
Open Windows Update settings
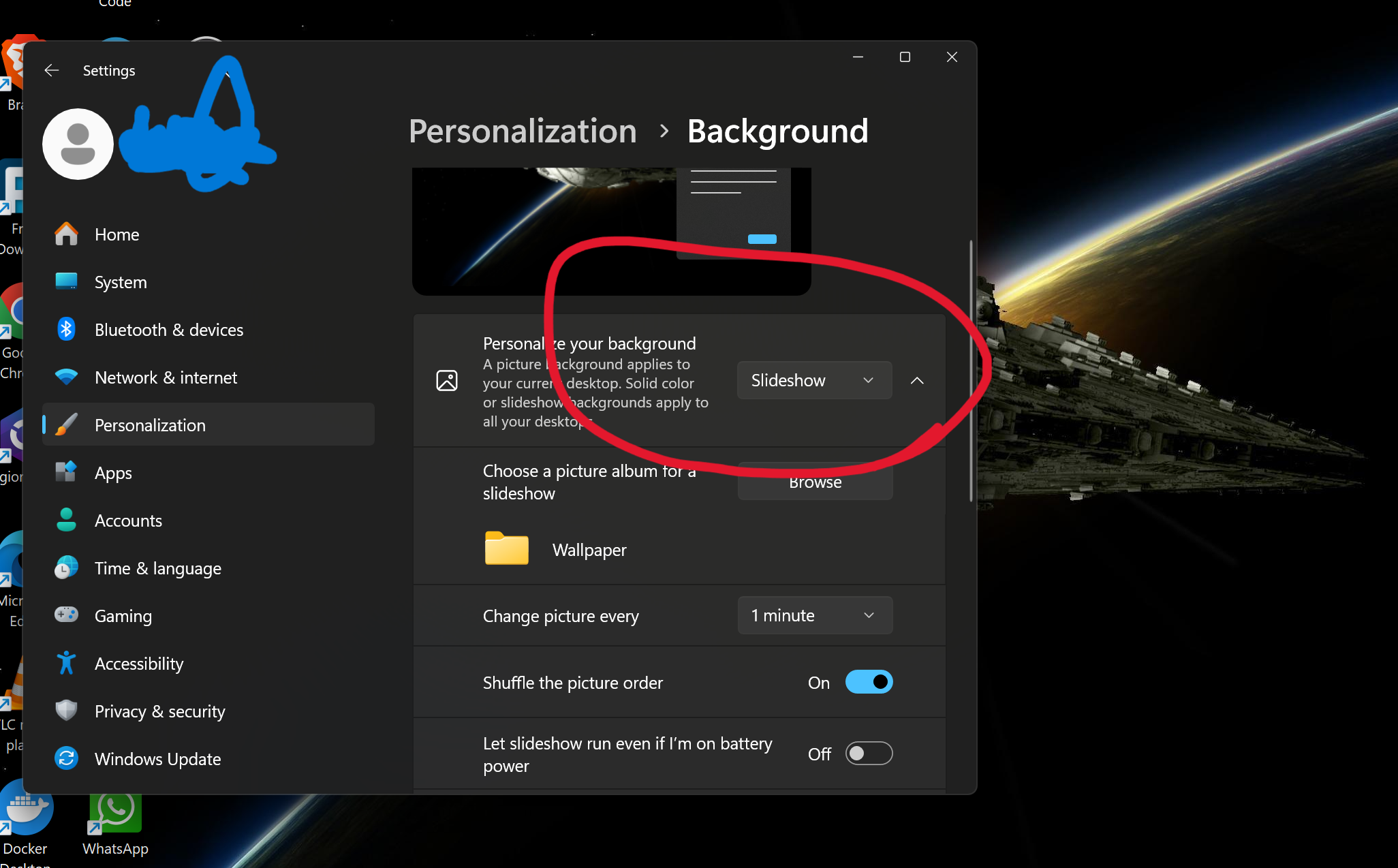208,759
